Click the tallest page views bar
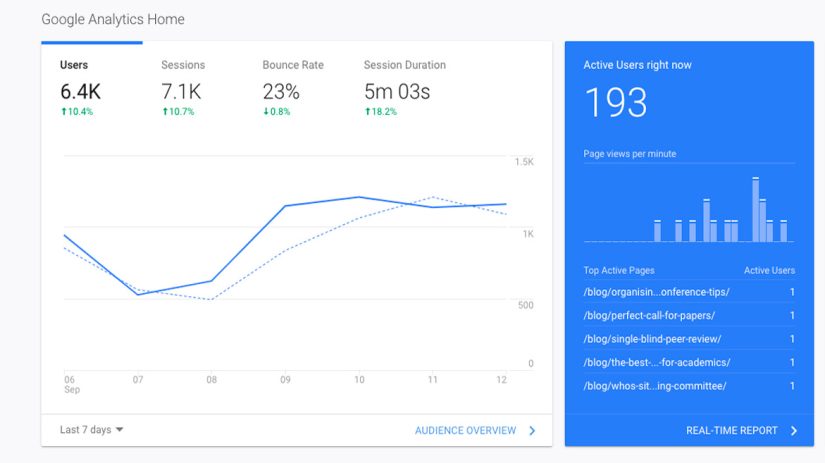Image resolution: width=825 pixels, height=463 pixels. click(755, 210)
